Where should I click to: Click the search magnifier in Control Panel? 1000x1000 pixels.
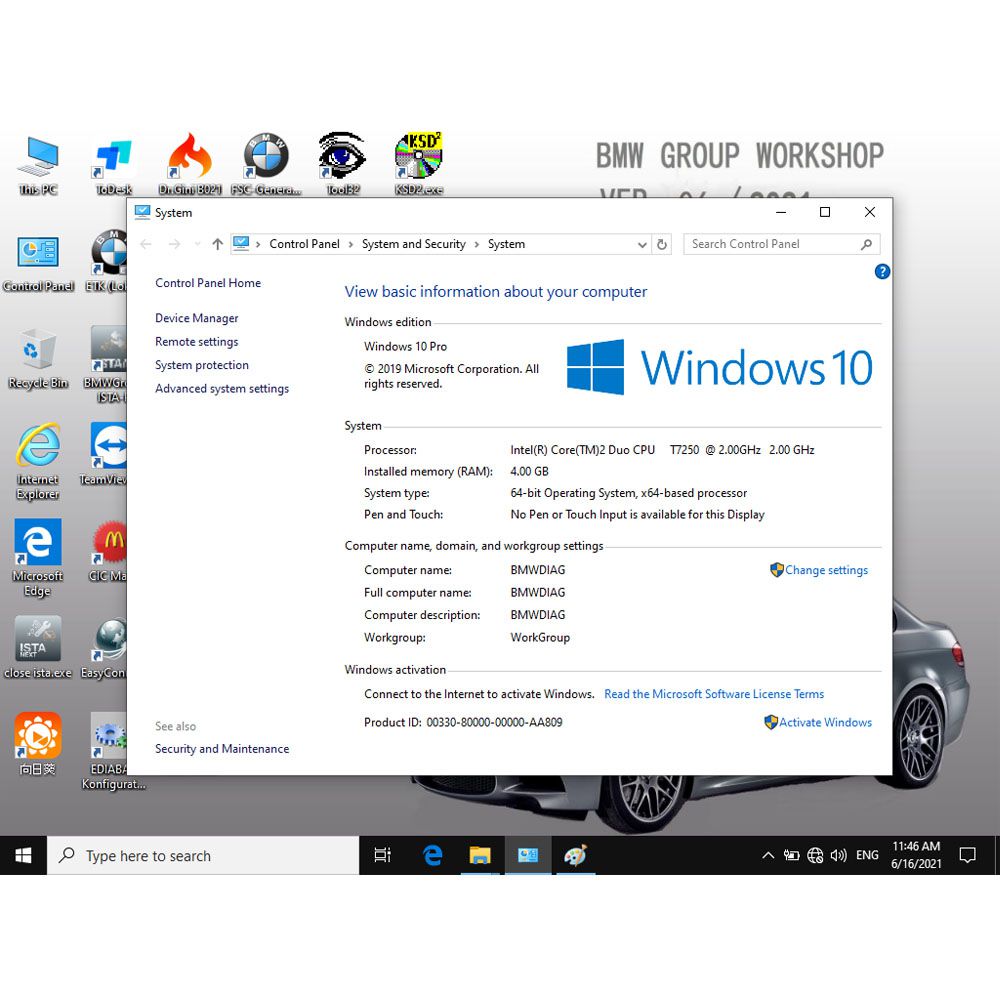point(866,244)
